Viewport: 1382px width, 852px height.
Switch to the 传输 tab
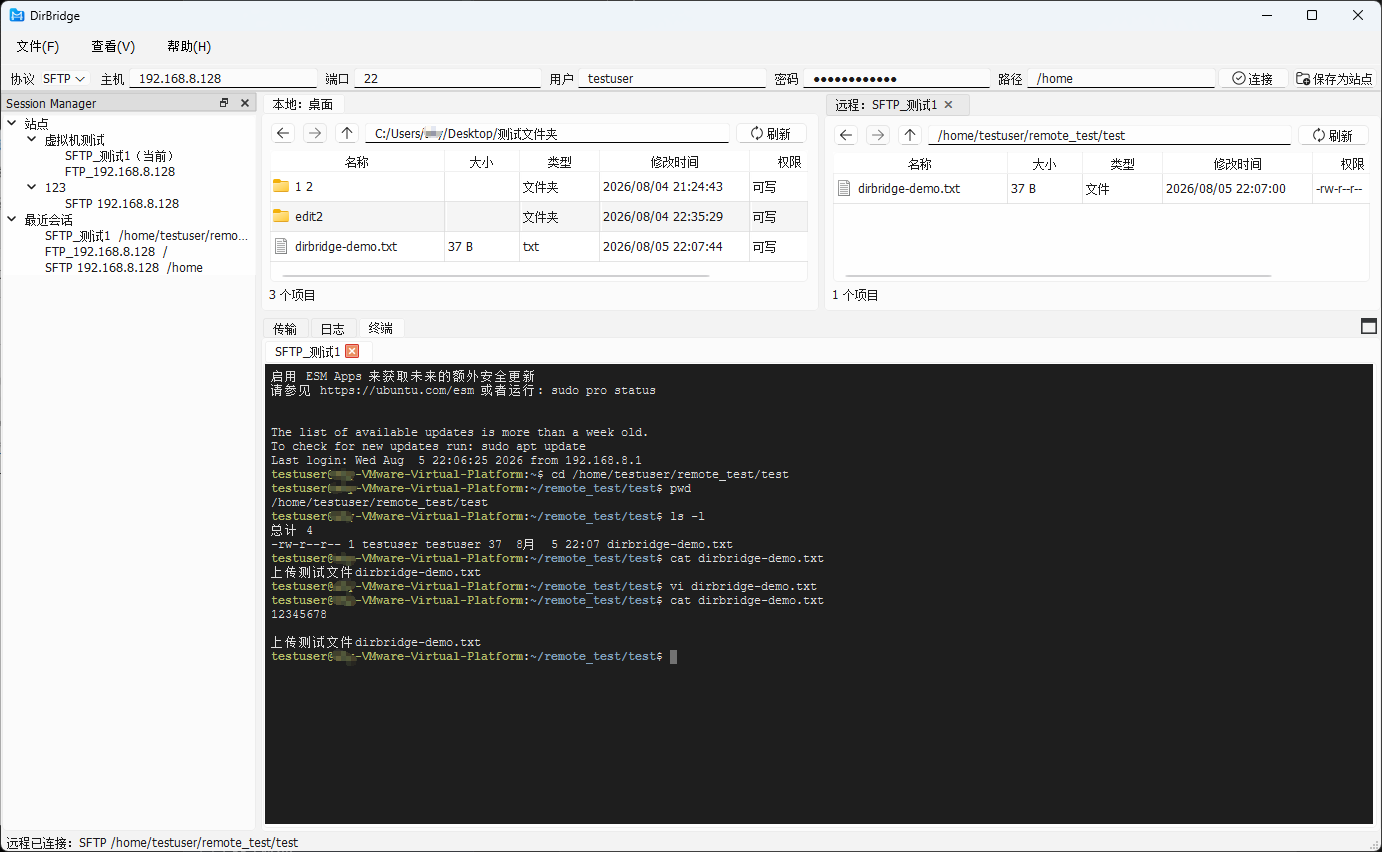click(x=285, y=328)
